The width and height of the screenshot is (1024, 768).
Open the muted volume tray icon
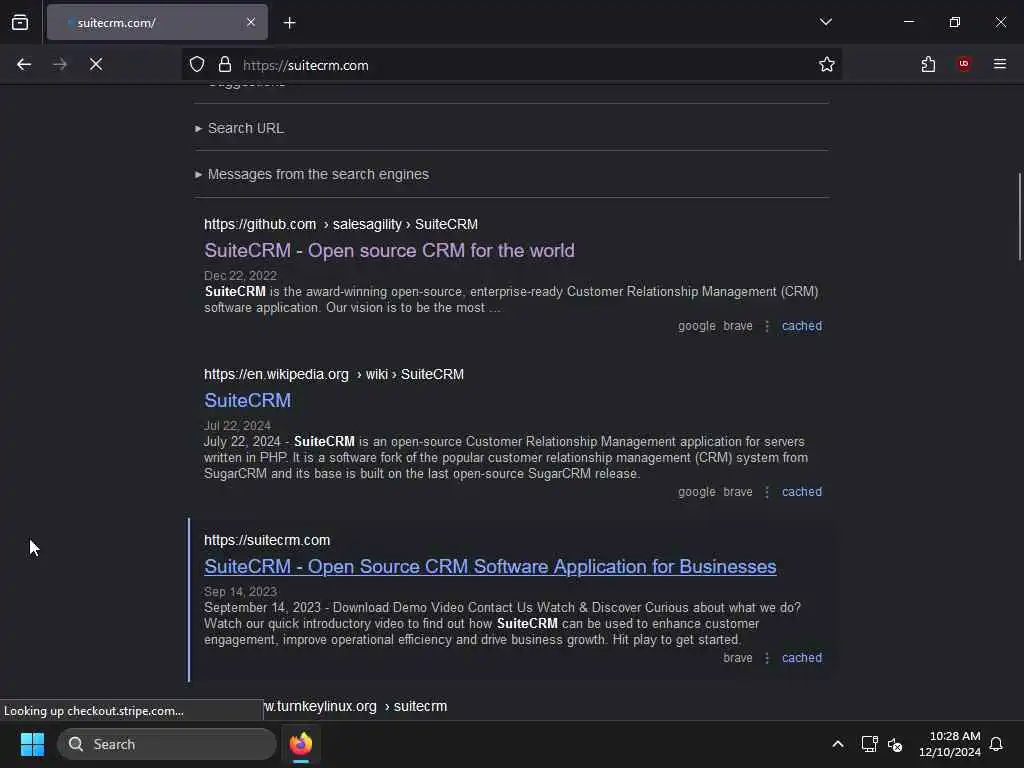(895, 744)
